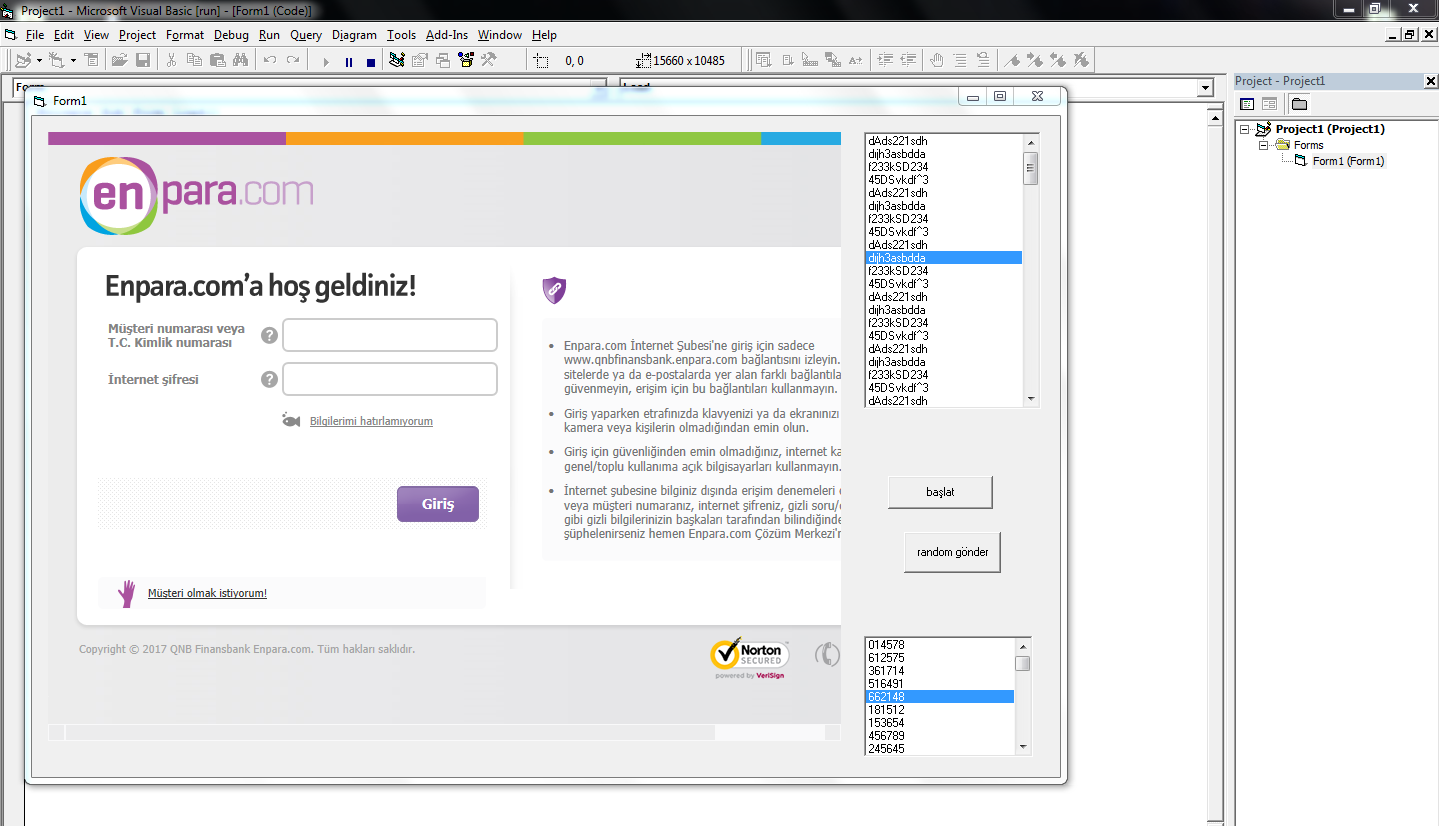Image resolution: width=1439 pixels, height=826 pixels.
Task: Click the Add Standard EXE Project icon
Action: coord(23,60)
